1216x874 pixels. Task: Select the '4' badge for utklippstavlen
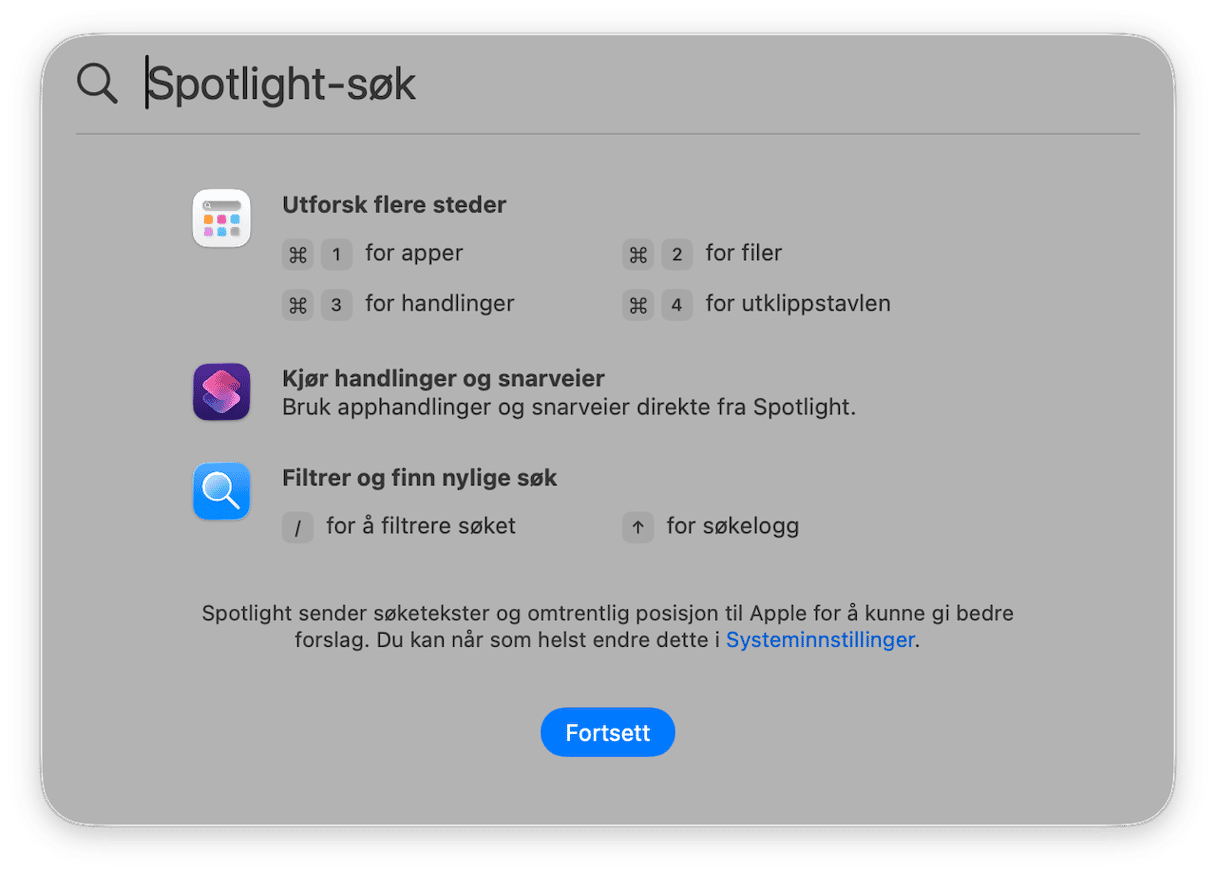677,304
